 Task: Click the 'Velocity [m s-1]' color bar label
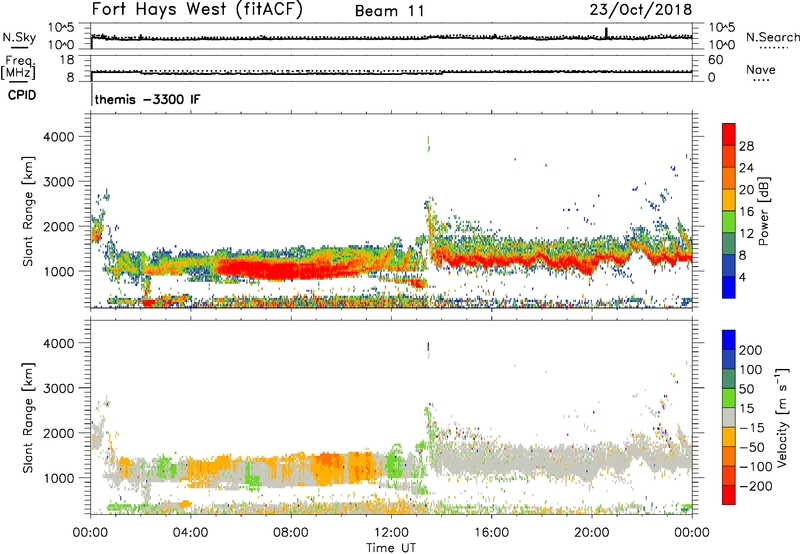tap(781, 418)
